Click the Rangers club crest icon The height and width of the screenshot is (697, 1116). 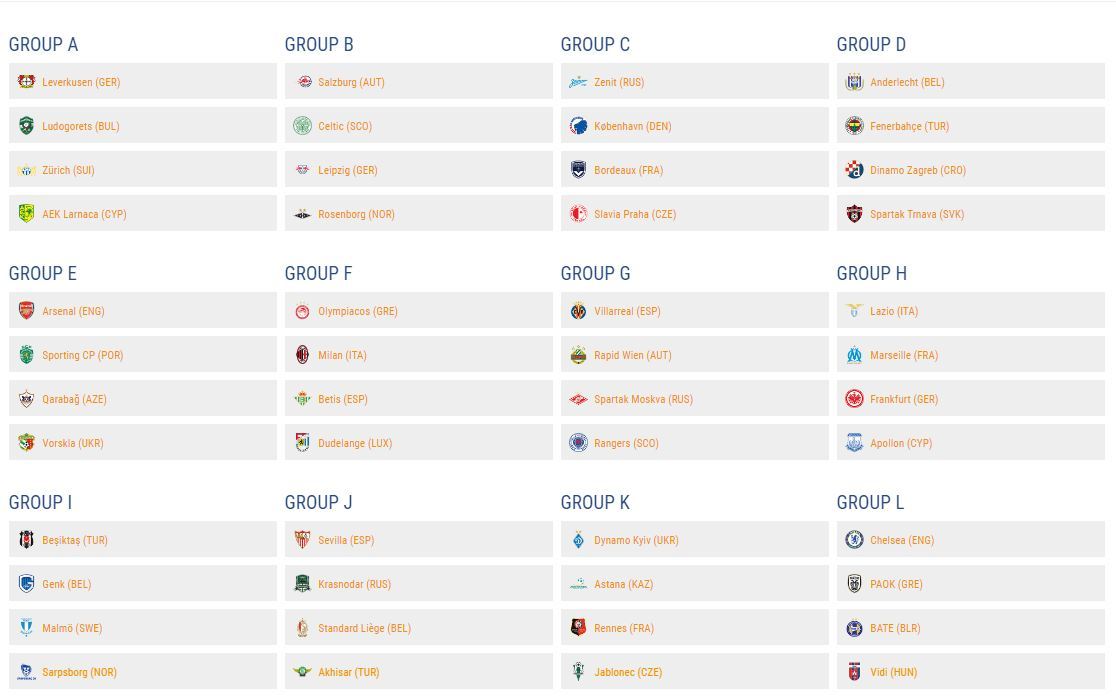coord(579,442)
